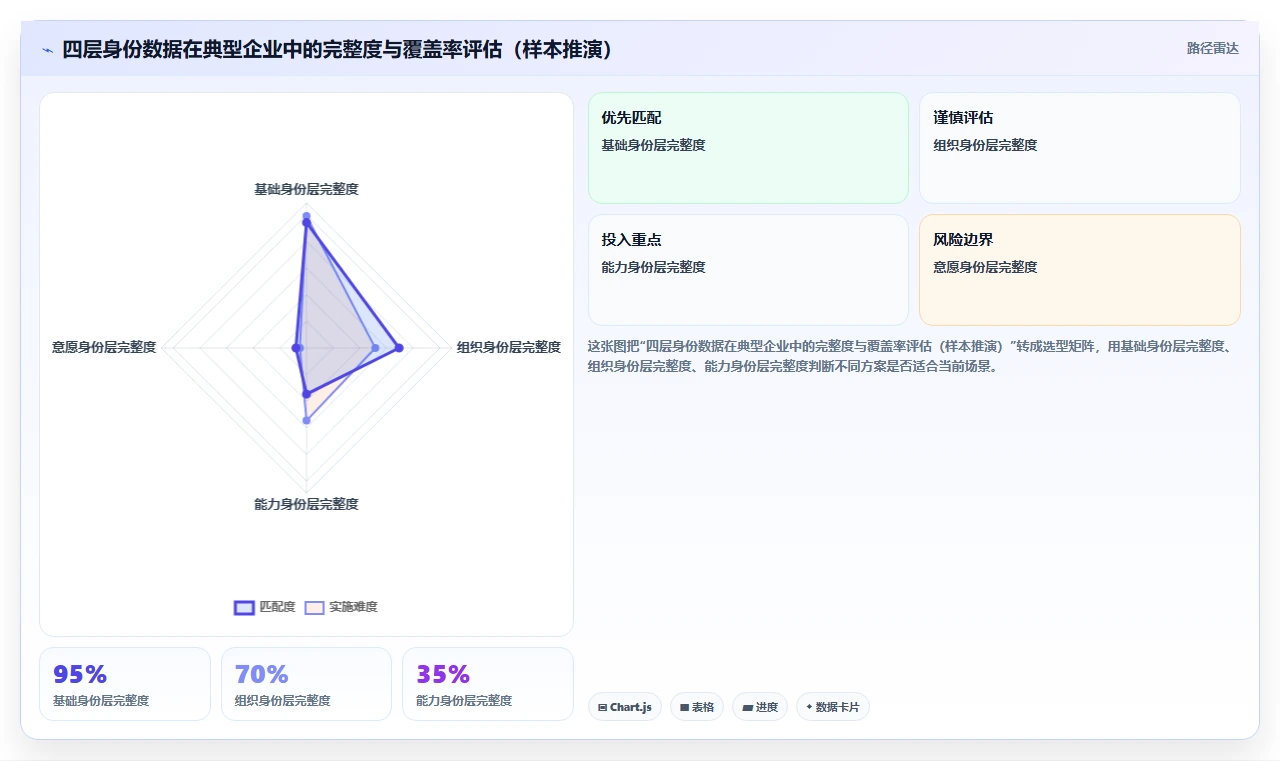Image resolution: width=1280 pixels, height=761 pixels.
Task: Click the 能力身份层完整度 radar axis label
Action: coord(306,504)
